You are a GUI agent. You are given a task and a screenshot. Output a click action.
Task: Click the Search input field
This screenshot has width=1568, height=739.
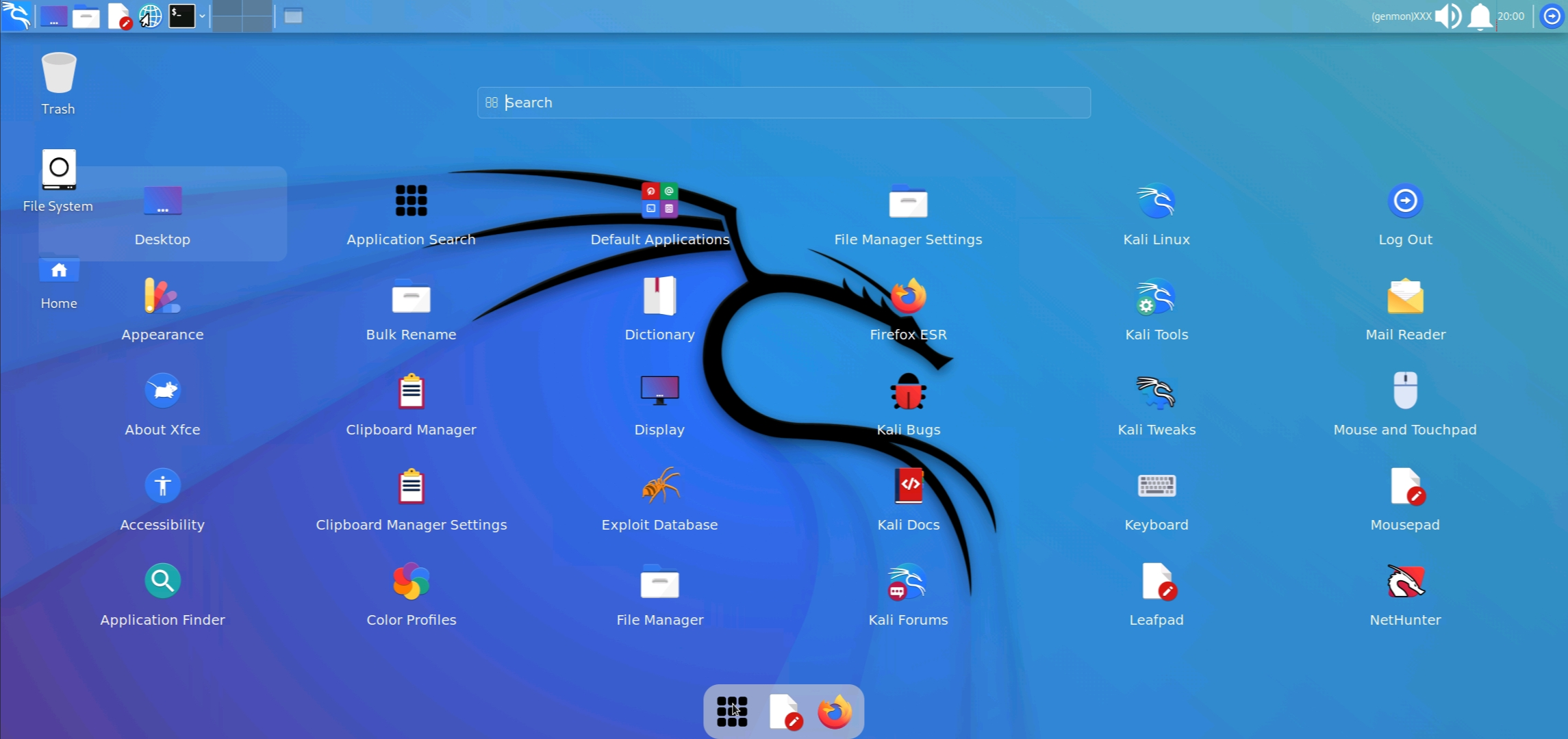(x=783, y=103)
